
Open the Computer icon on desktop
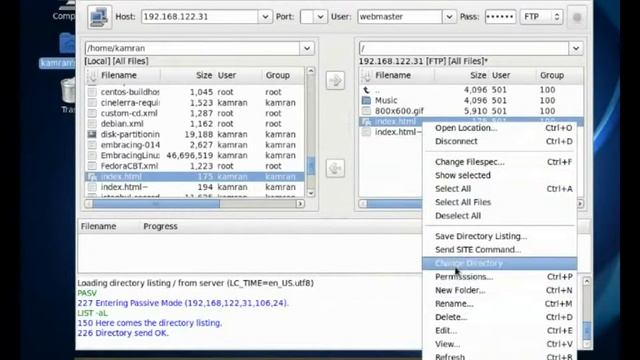tap(67, 5)
